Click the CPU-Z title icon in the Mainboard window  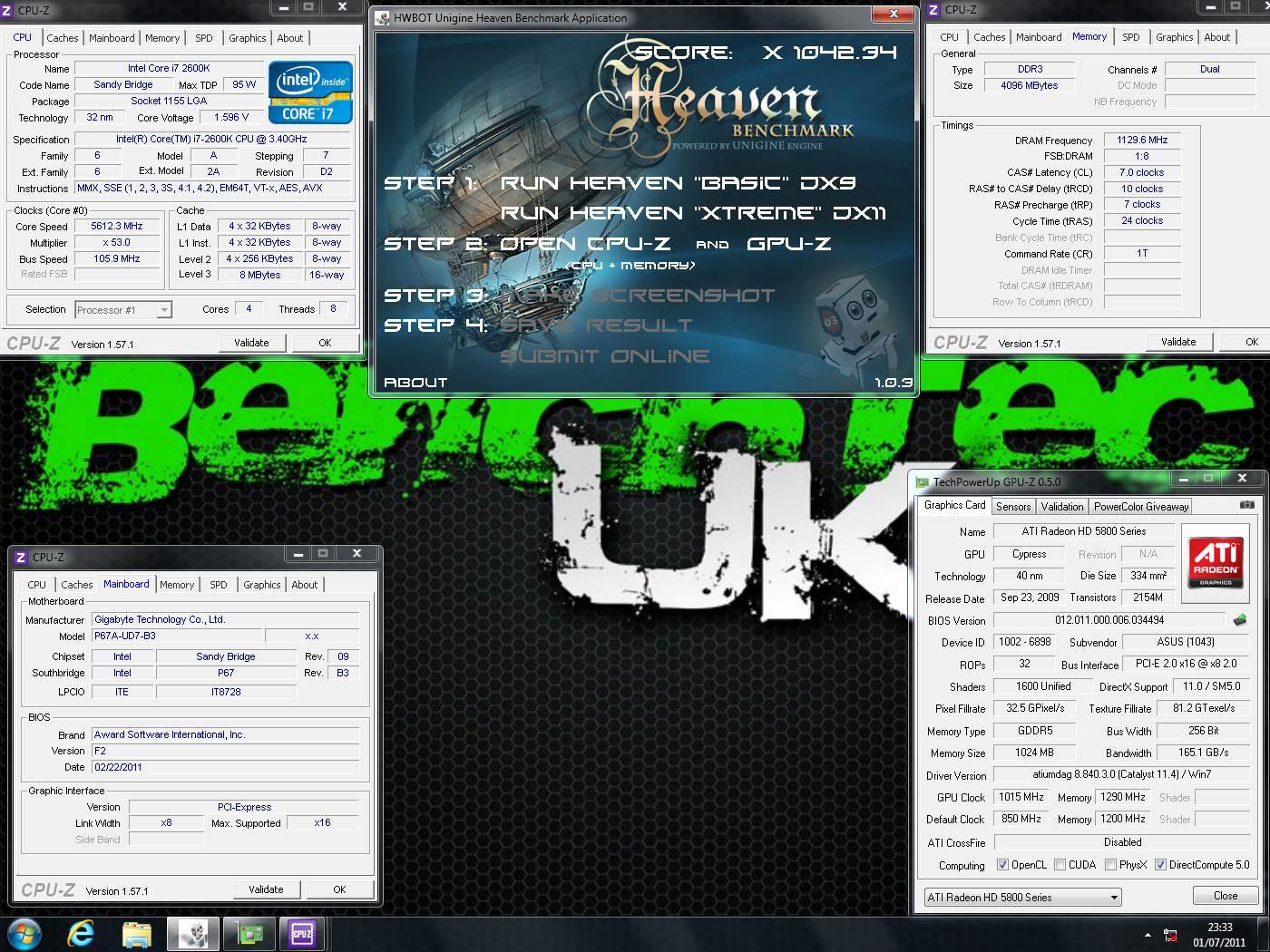coord(21,557)
